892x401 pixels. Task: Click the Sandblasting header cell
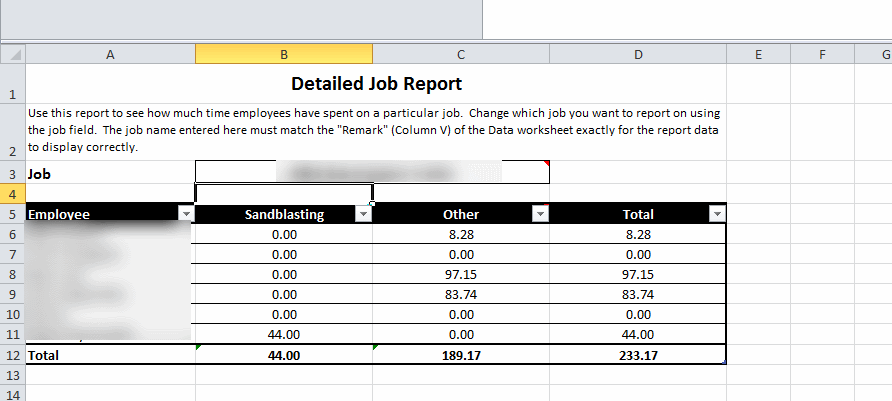pyautogui.click(x=284, y=214)
